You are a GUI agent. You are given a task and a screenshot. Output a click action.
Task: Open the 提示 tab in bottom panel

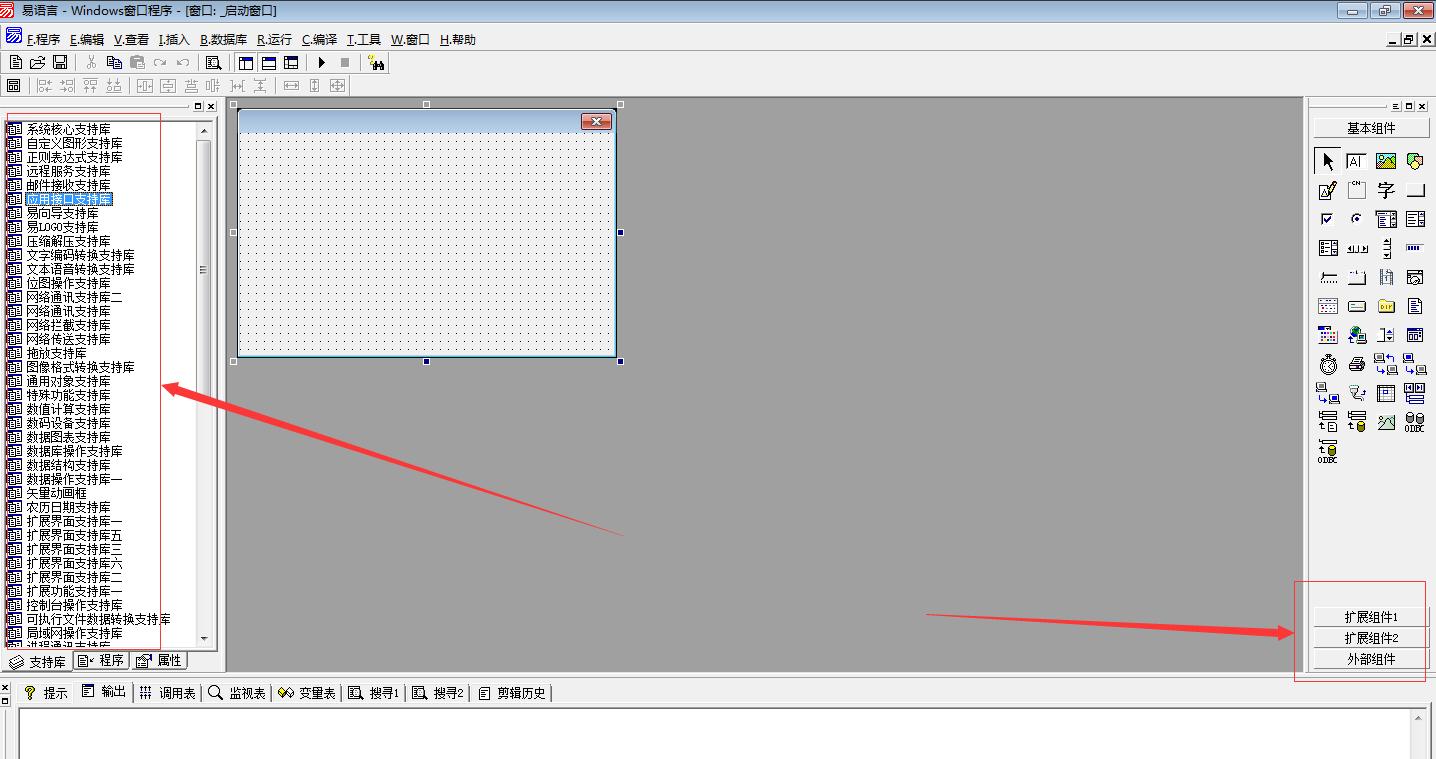pos(46,693)
